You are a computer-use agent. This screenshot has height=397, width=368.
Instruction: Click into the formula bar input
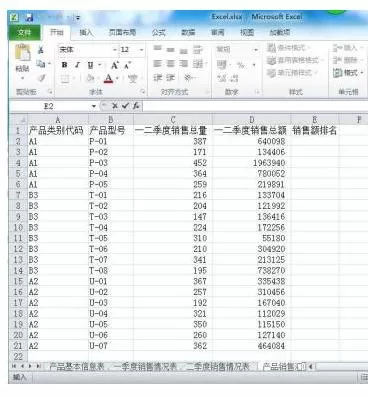255,106
